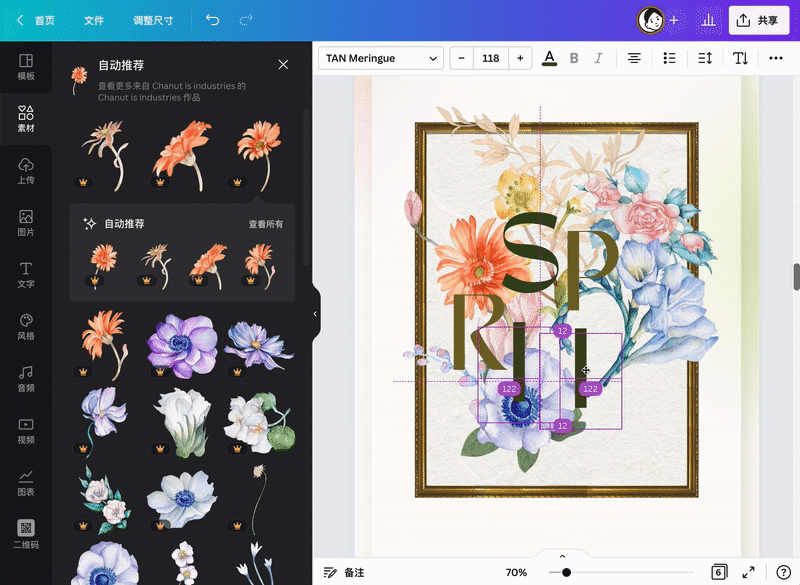This screenshot has width=800, height=585.
Task: Open the page grid view icon
Action: tap(718, 572)
